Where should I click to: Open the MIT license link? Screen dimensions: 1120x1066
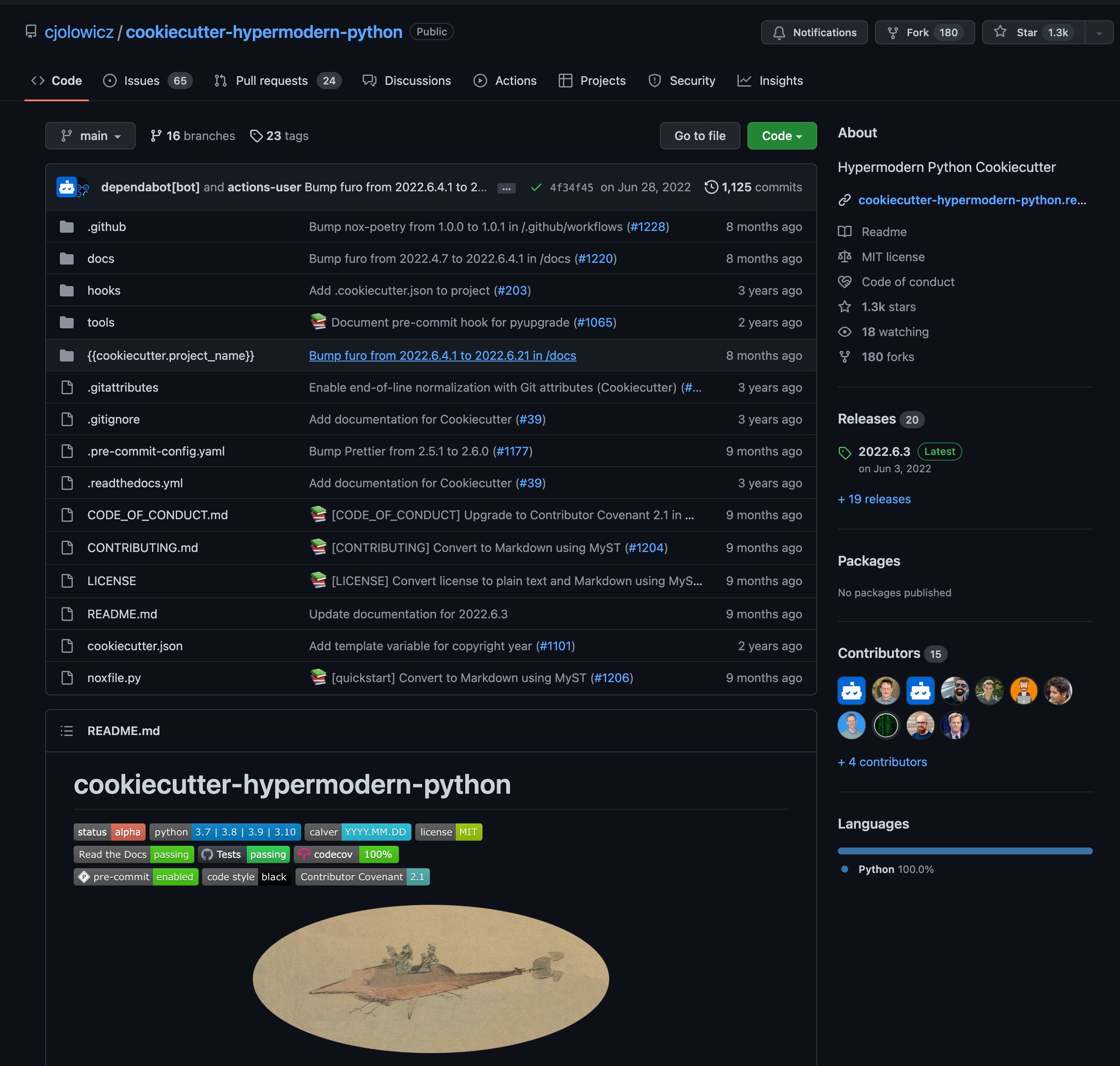point(893,257)
